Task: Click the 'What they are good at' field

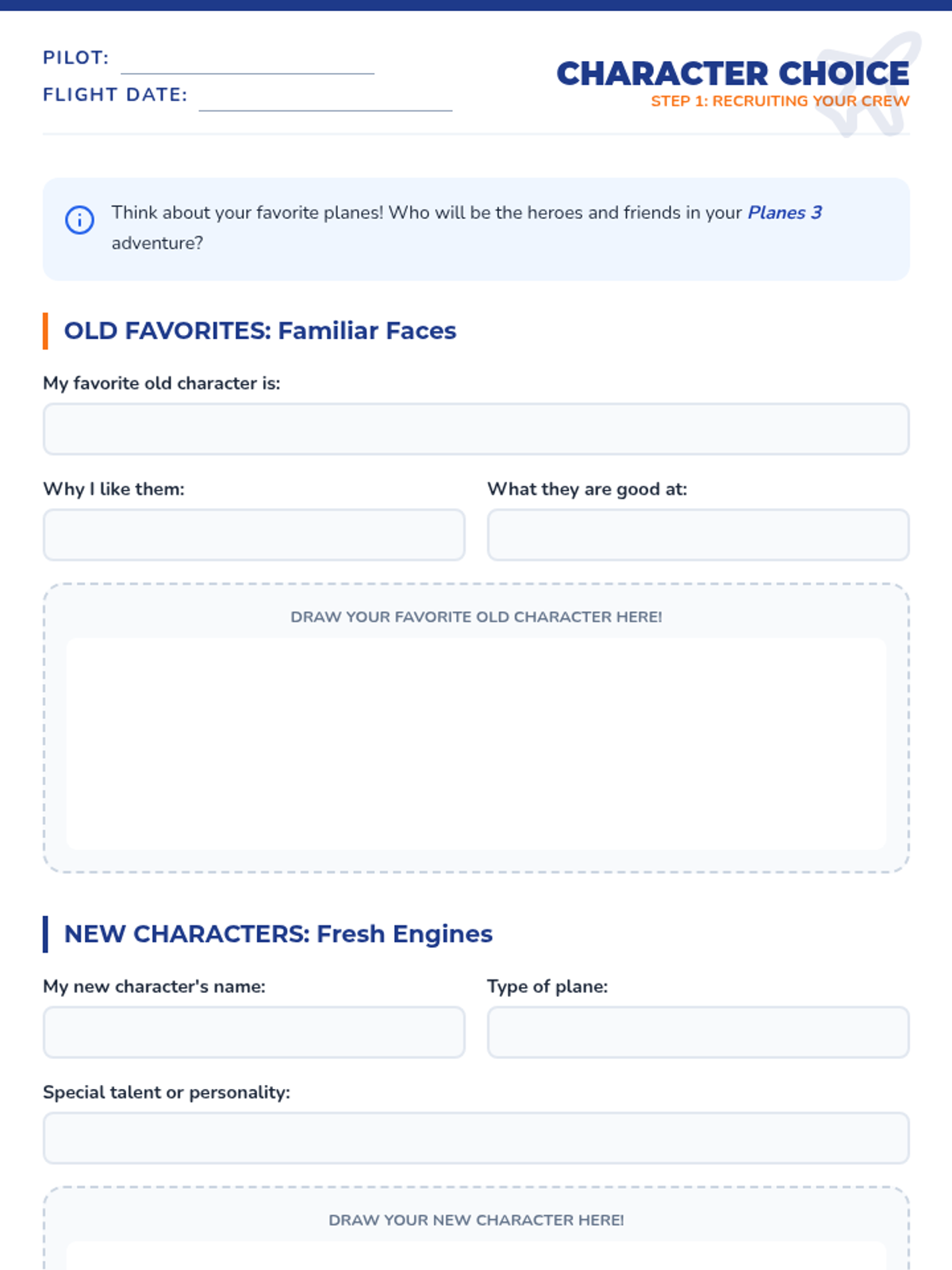Action: click(698, 535)
